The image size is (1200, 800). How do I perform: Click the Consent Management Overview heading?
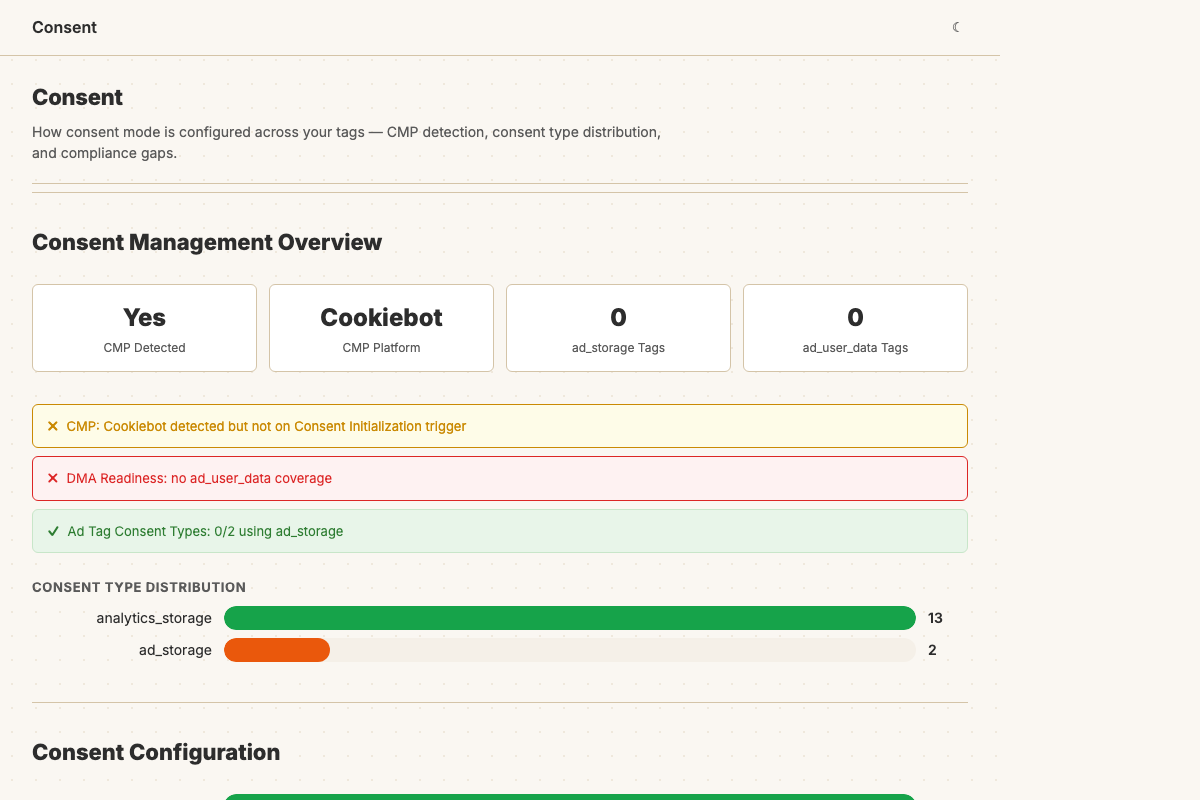tap(207, 242)
